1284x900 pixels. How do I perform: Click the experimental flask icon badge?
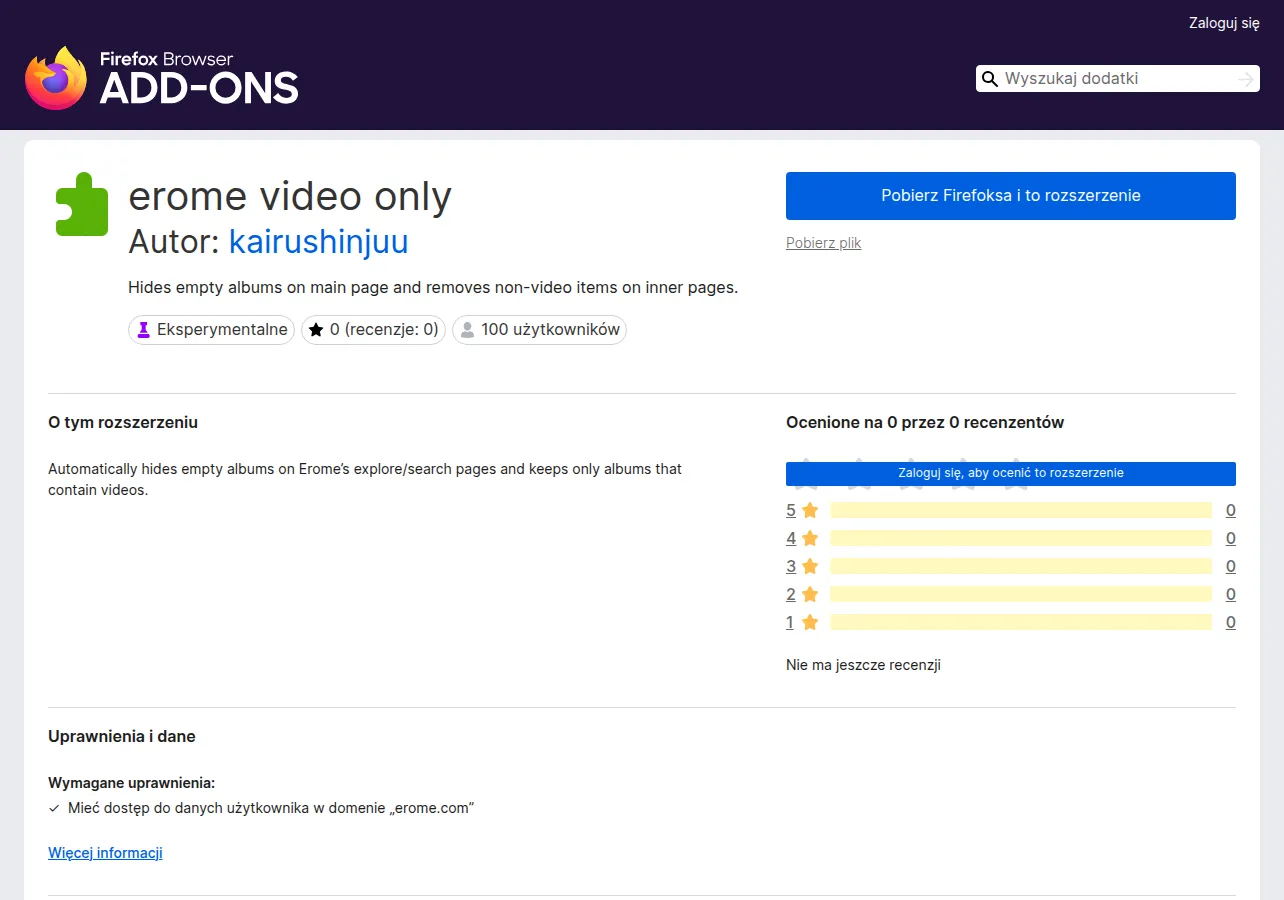tap(144, 329)
